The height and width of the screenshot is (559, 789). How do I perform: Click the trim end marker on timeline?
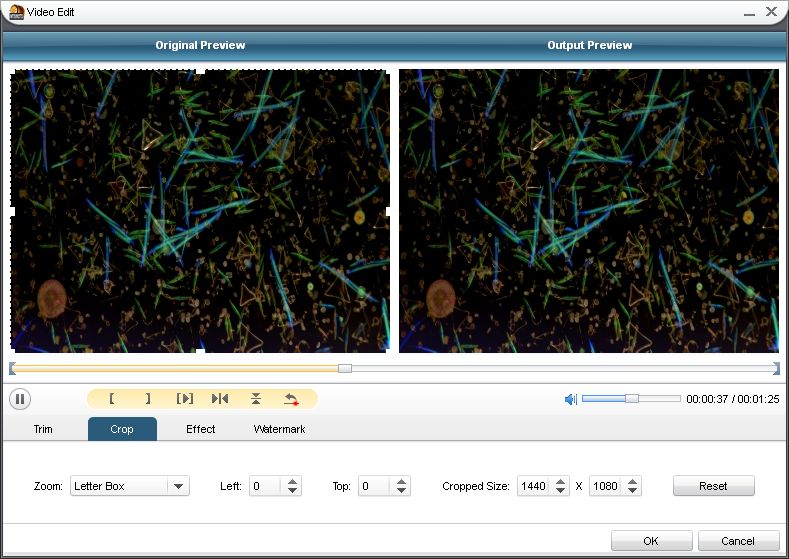point(776,369)
